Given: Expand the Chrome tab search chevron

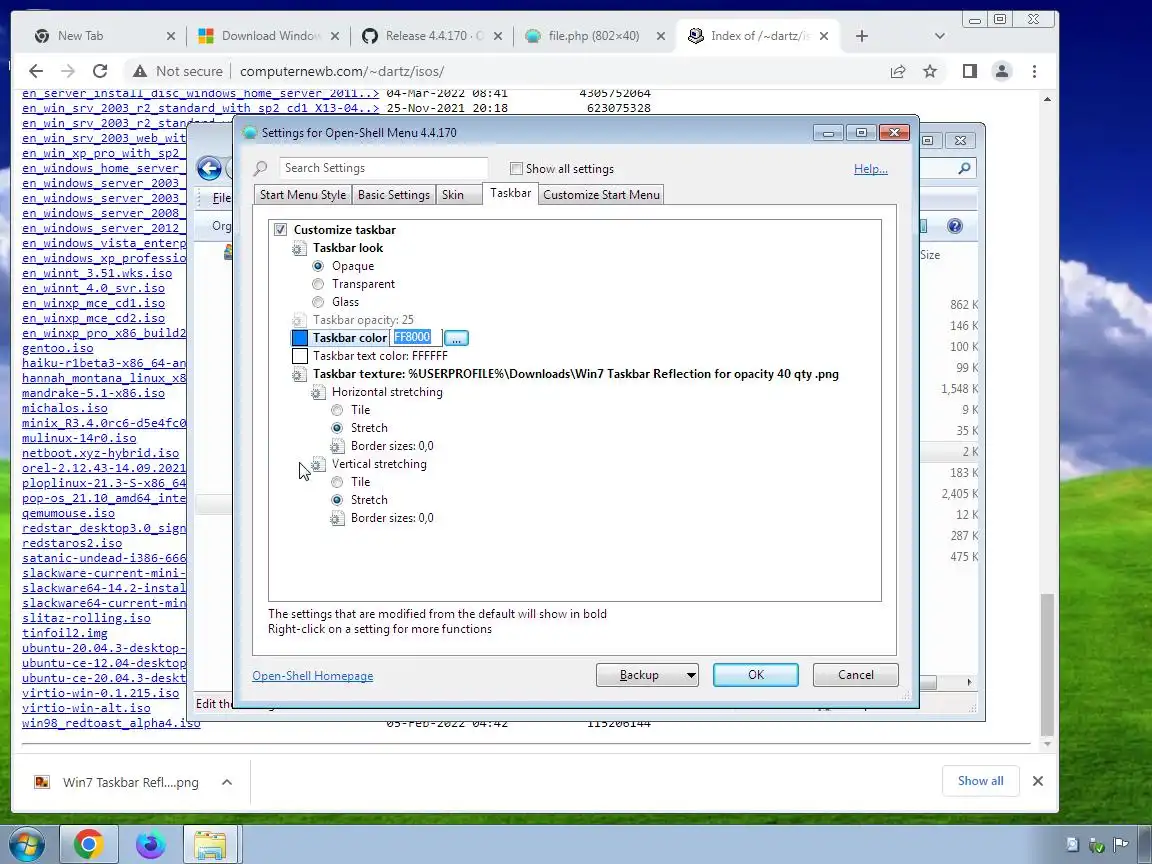Looking at the screenshot, I should pyautogui.click(x=940, y=36).
